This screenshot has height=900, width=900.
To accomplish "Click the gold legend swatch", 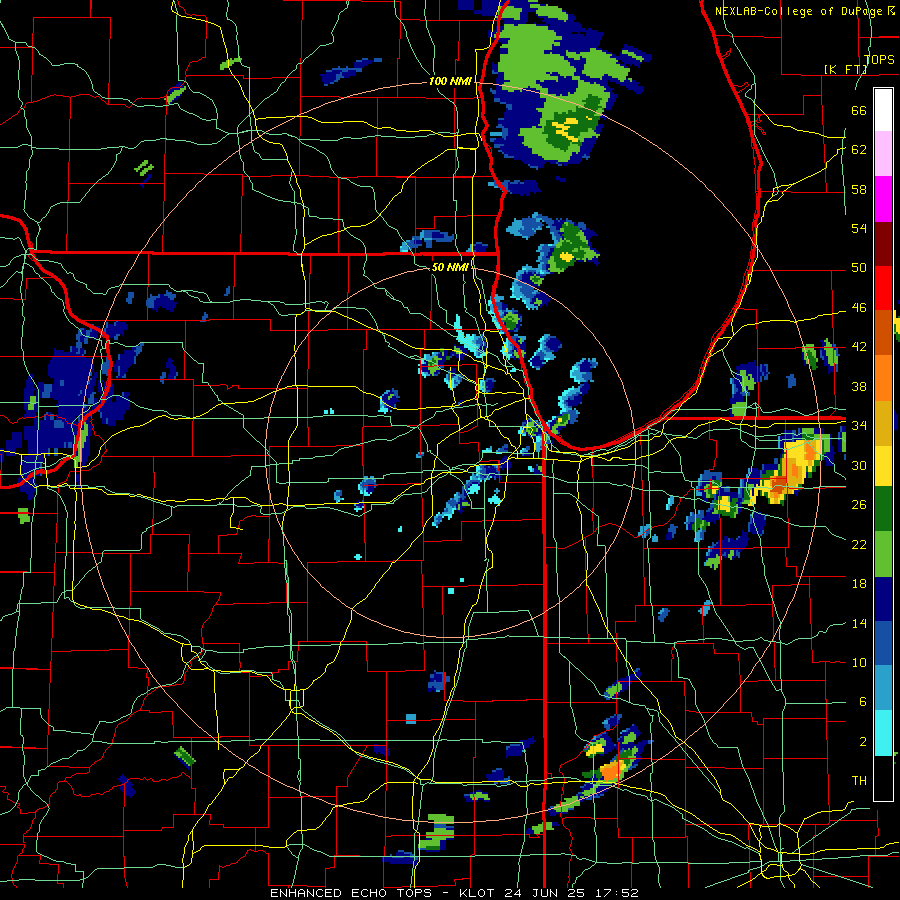I will (x=883, y=423).
